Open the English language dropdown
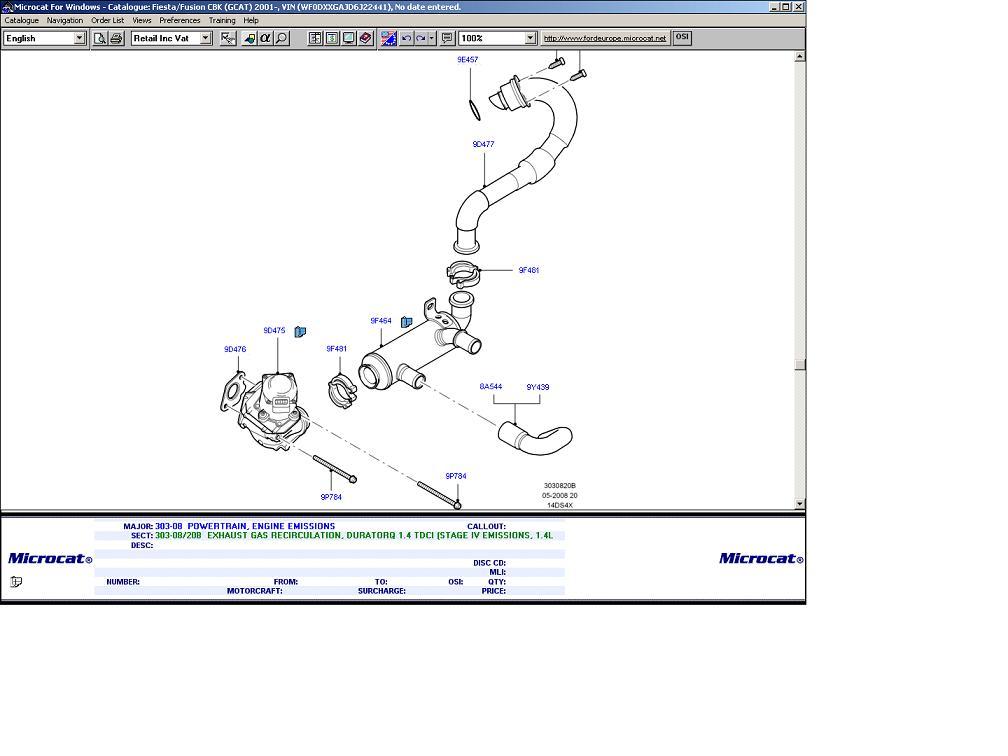Image resolution: width=1008 pixels, height=756 pixels. tap(79, 38)
